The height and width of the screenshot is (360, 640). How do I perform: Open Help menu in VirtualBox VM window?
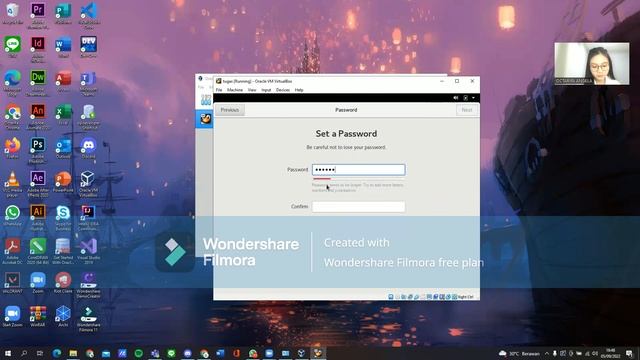(299, 90)
